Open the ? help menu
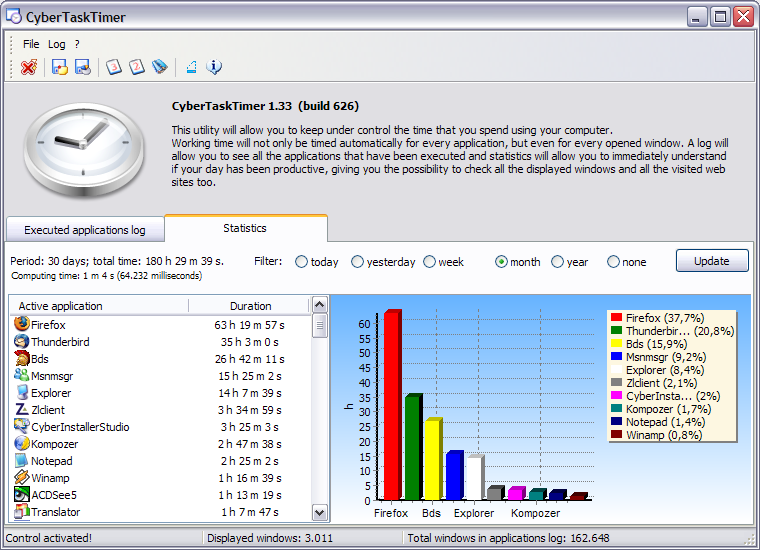This screenshot has height=550, width=760. 77,44
